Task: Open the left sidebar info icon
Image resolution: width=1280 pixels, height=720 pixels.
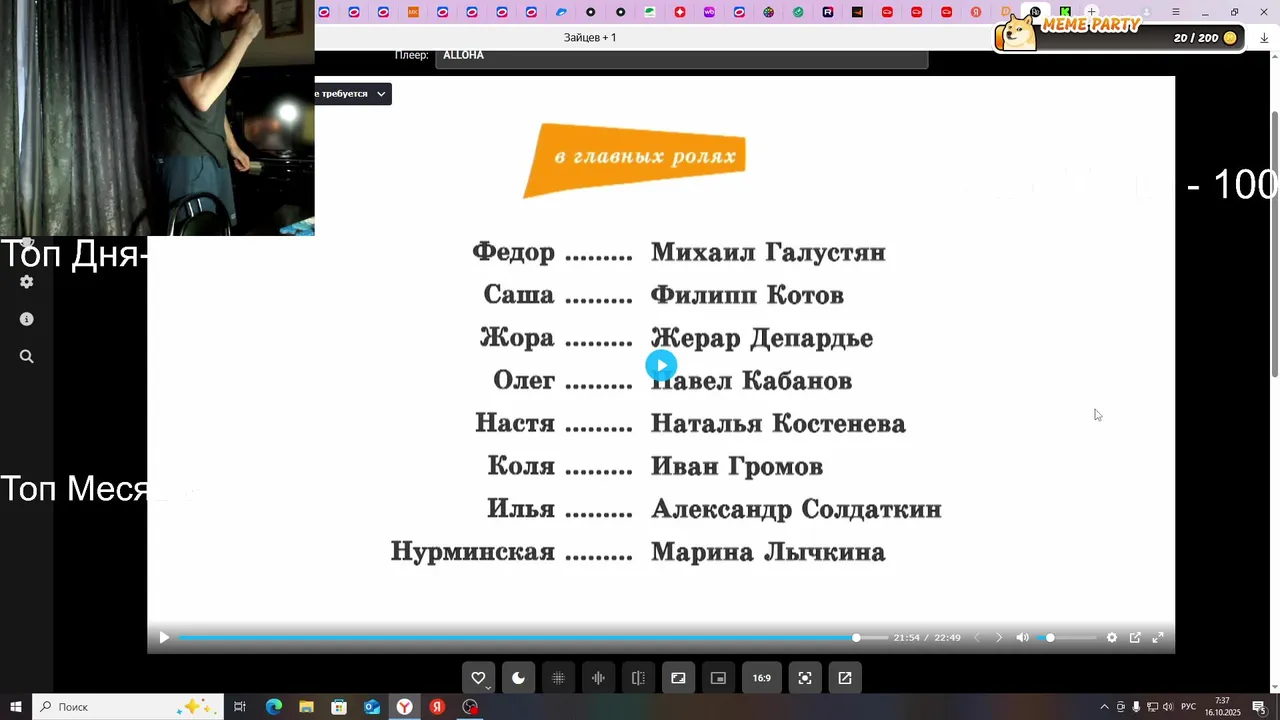Action: click(x=27, y=319)
